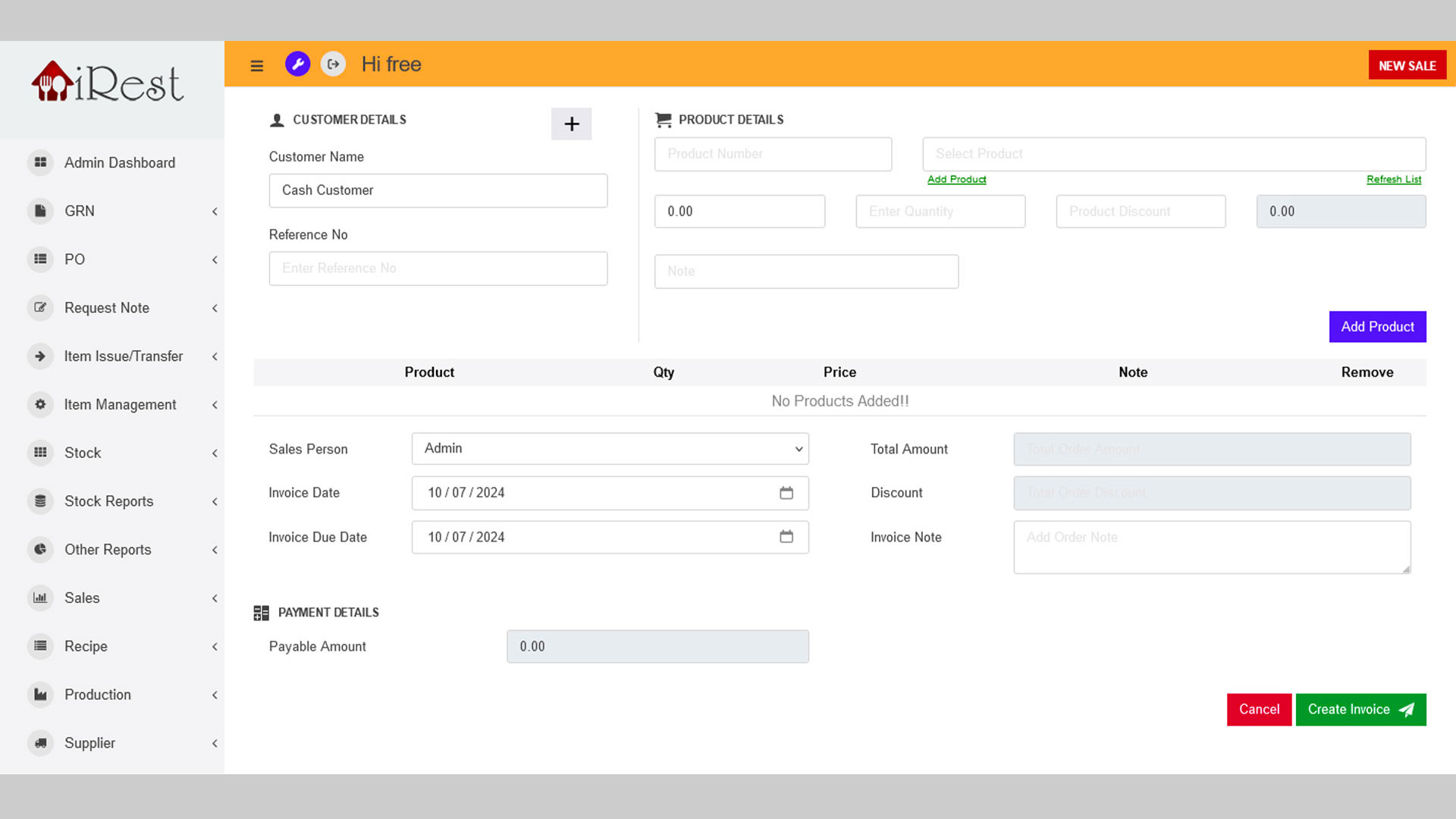Click the NEW SALE button
This screenshot has width=1456, height=819.
[x=1407, y=65]
